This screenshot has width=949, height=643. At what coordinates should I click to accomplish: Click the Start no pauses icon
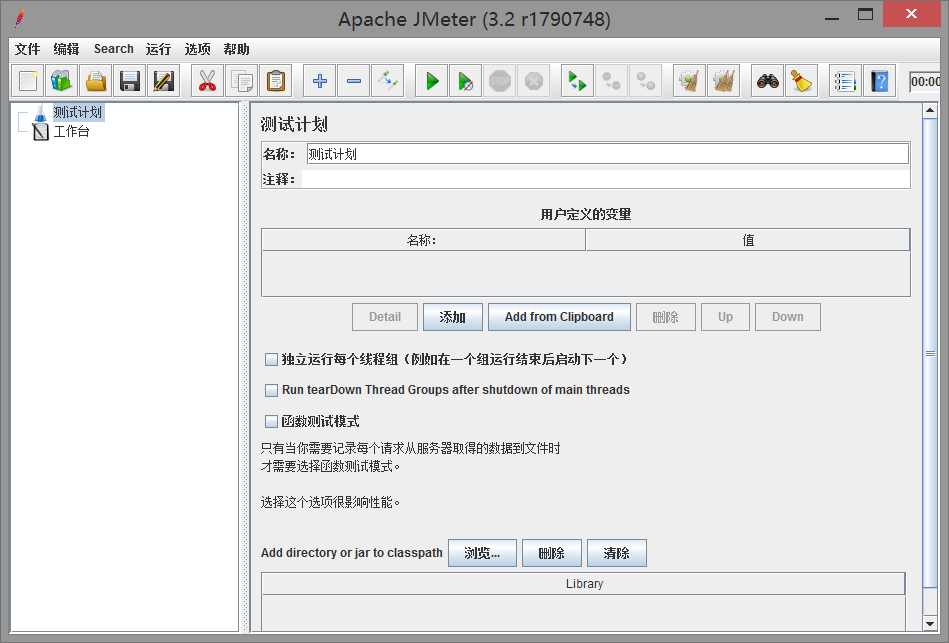point(465,81)
